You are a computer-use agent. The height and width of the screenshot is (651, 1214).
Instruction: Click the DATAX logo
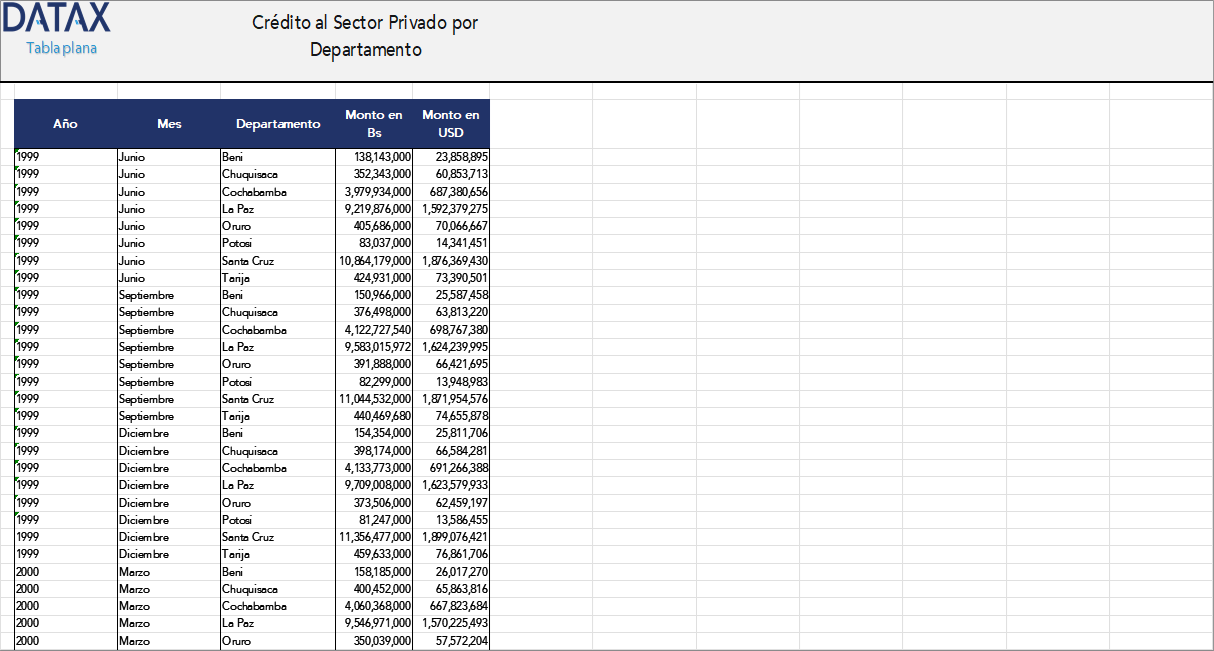pyautogui.click(x=58, y=19)
